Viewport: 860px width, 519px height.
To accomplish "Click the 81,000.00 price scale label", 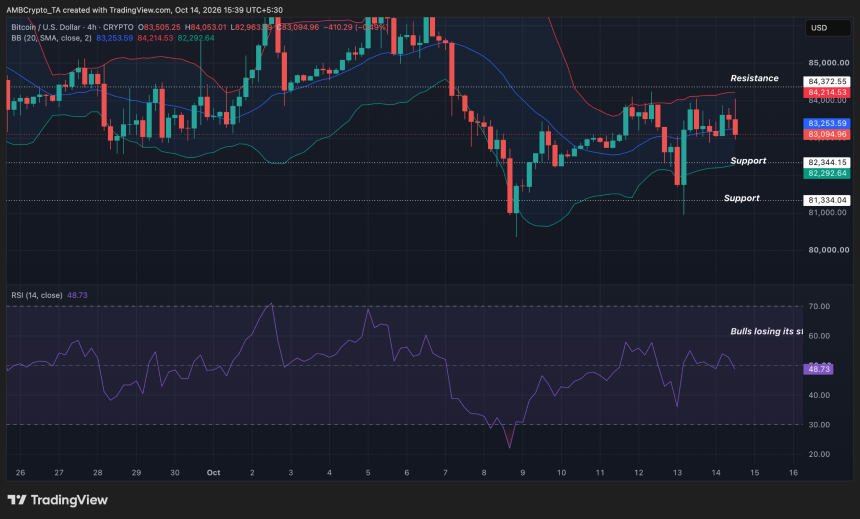I will point(828,212).
